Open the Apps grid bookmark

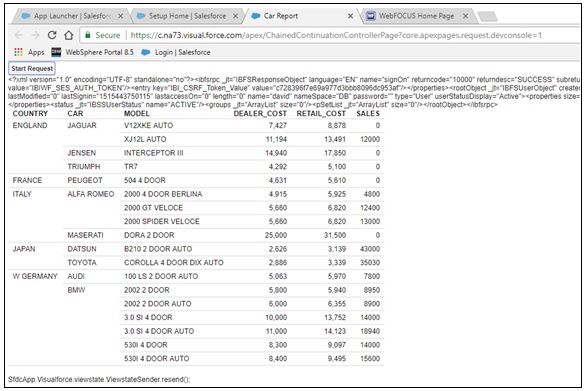(29, 52)
